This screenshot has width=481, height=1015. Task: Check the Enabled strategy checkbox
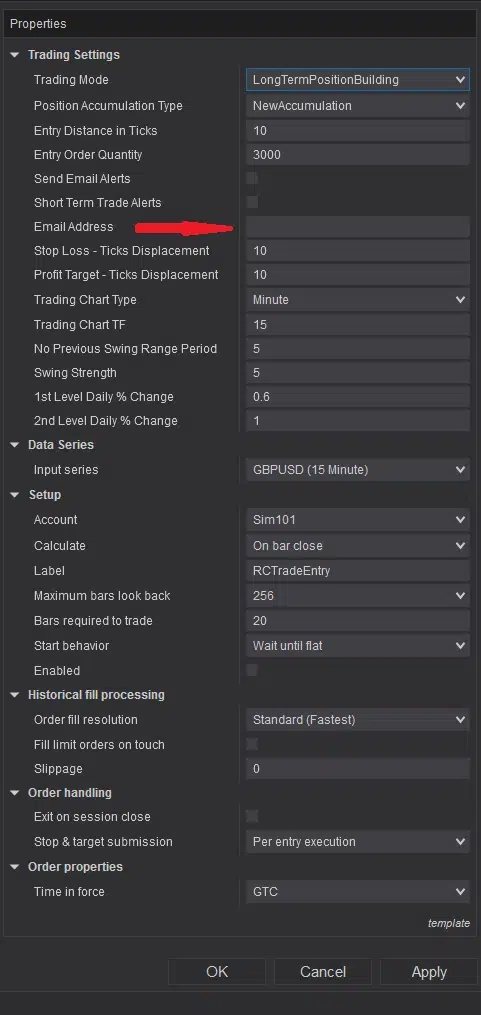[252, 670]
